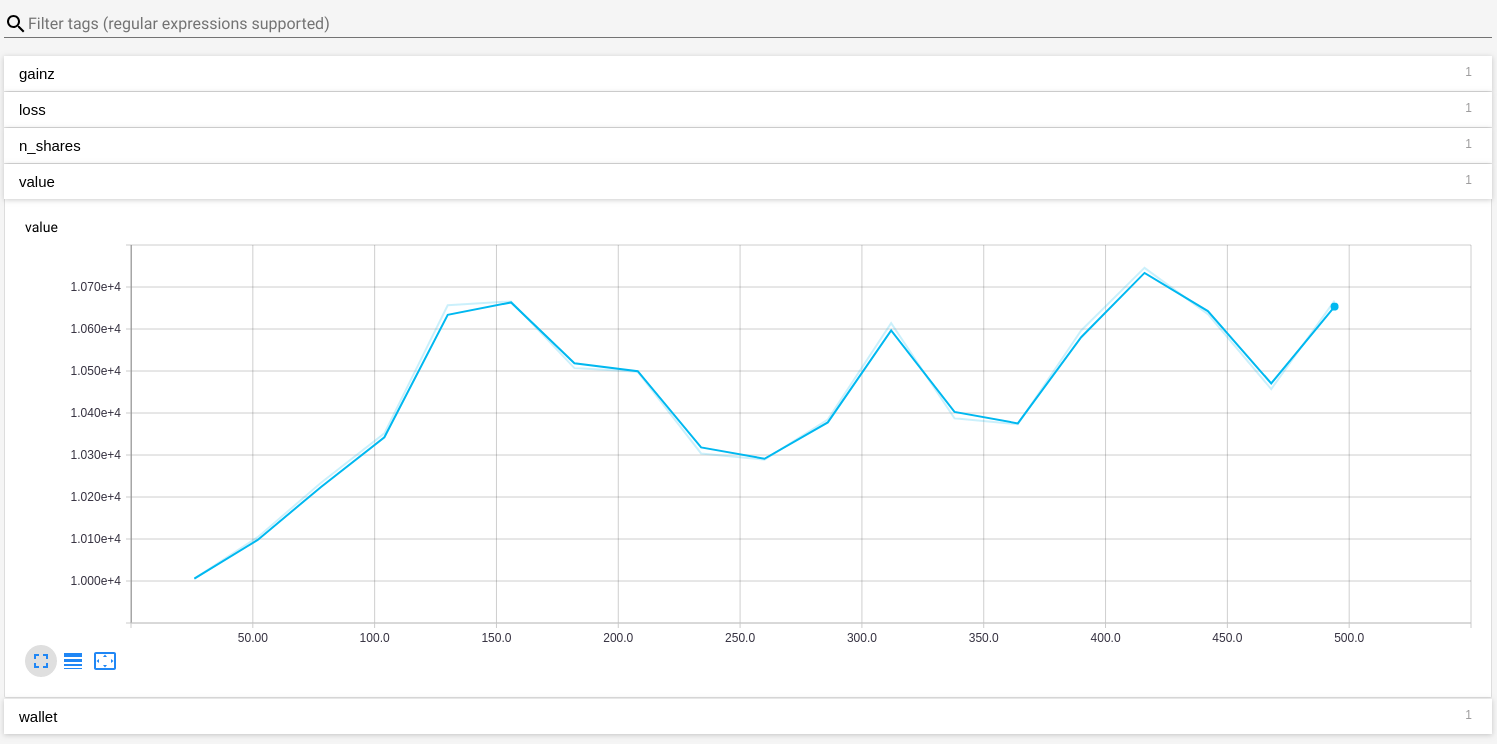This screenshot has width=1497, height=744.
Task: Click the 1.020e+4 y-axis label
Action: click(95, 497)
